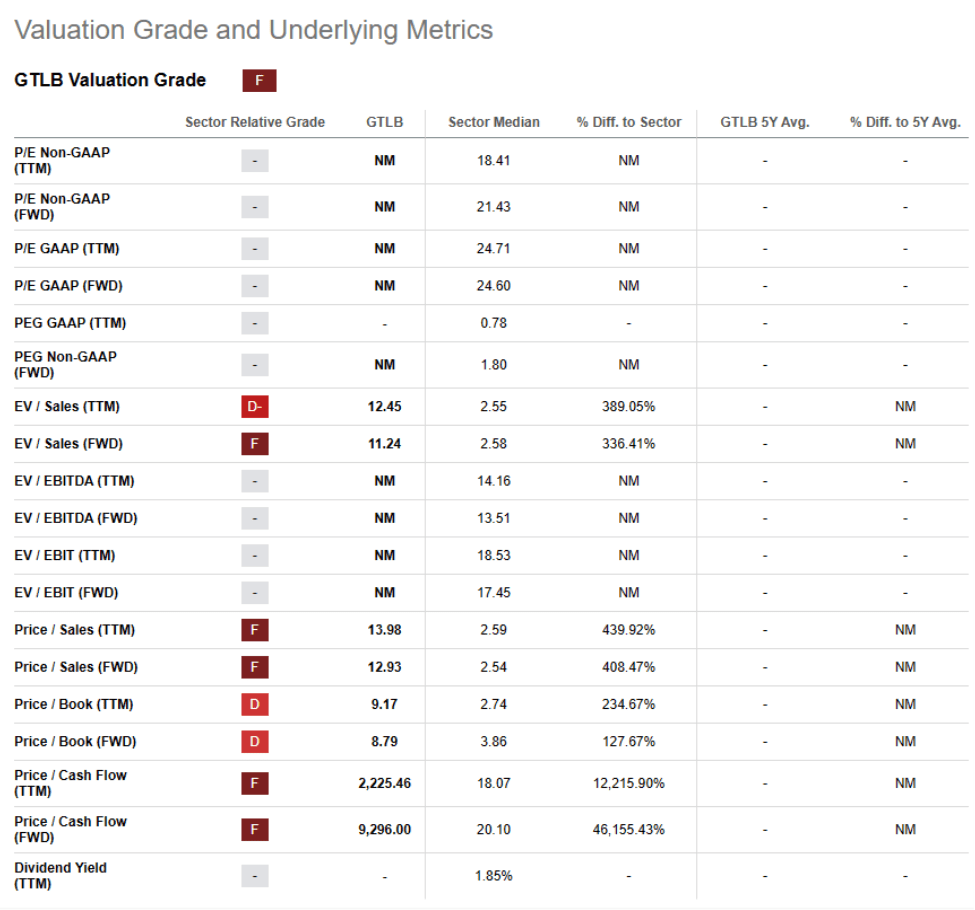Click the % Diff. to Sector column header
This screenshot has height=910, width=975.
(629, 123)
